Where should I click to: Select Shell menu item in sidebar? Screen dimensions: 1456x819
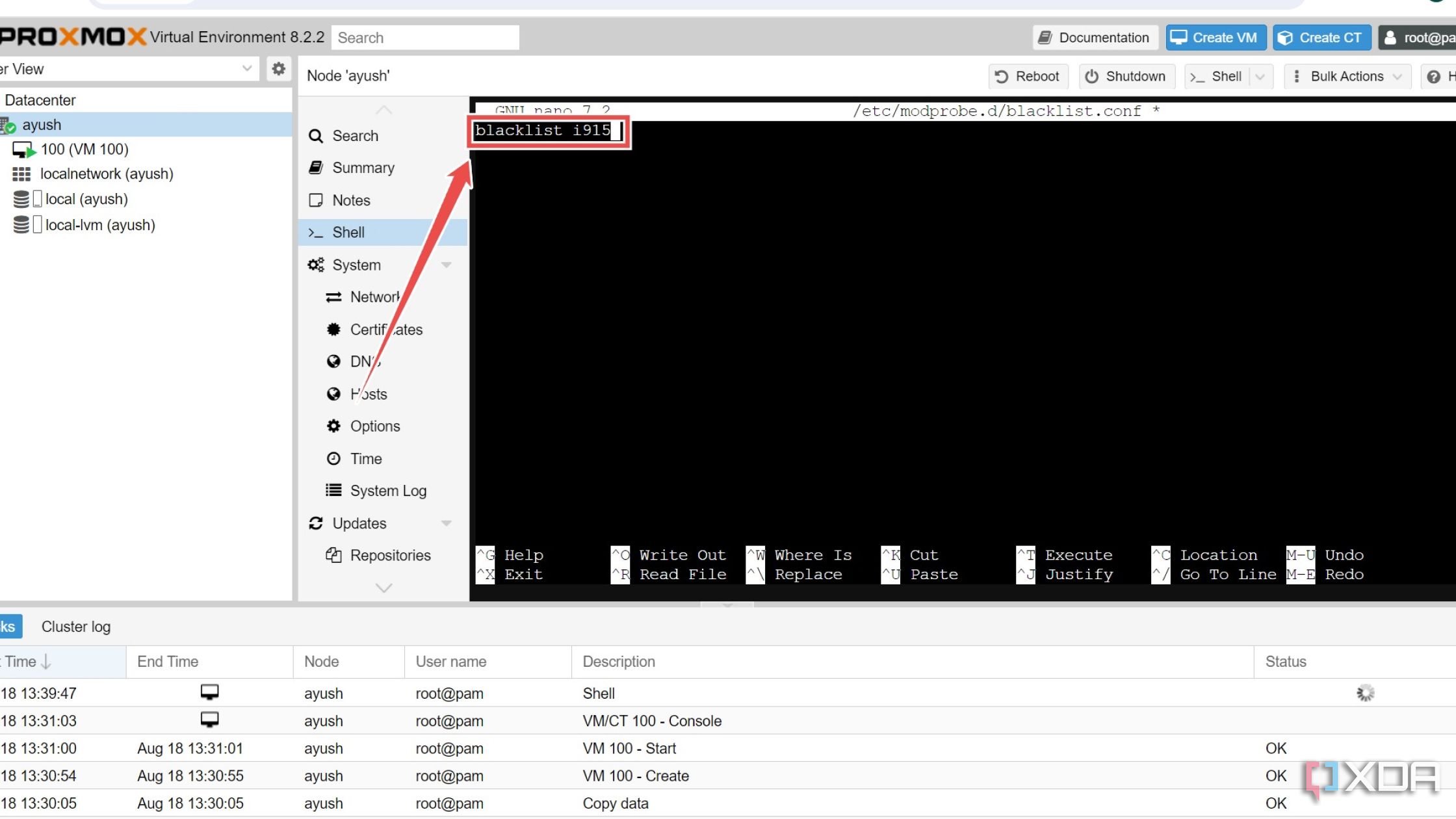(x=348, y=232)
